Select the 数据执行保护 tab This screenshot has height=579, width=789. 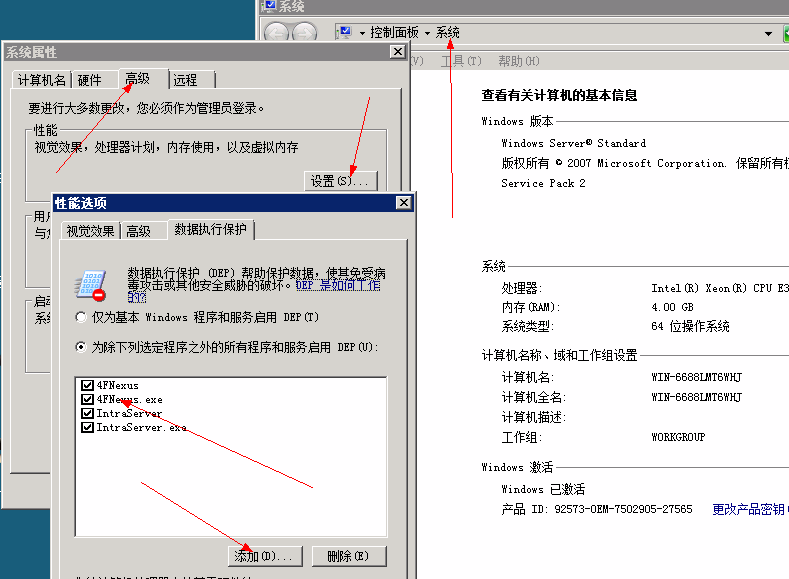(x=211, y=229)
